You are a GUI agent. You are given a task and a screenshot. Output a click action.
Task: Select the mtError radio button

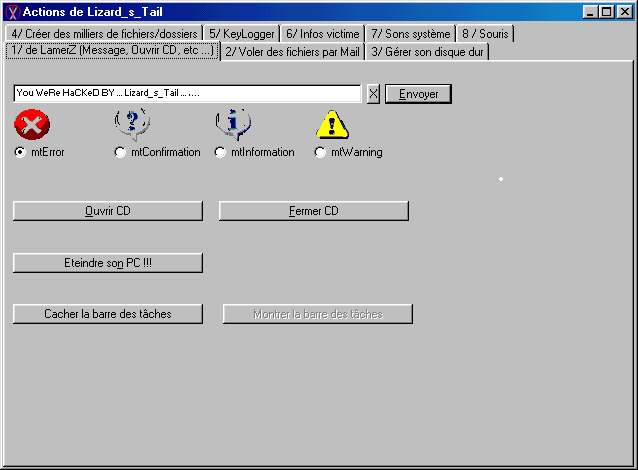tap(20, 153)
